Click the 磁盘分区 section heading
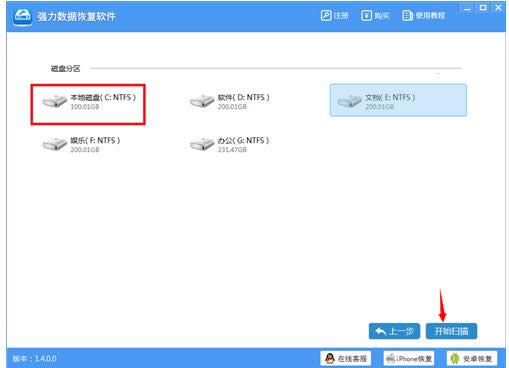The width and height of the screenshot is (509, 368). point(65,69)
